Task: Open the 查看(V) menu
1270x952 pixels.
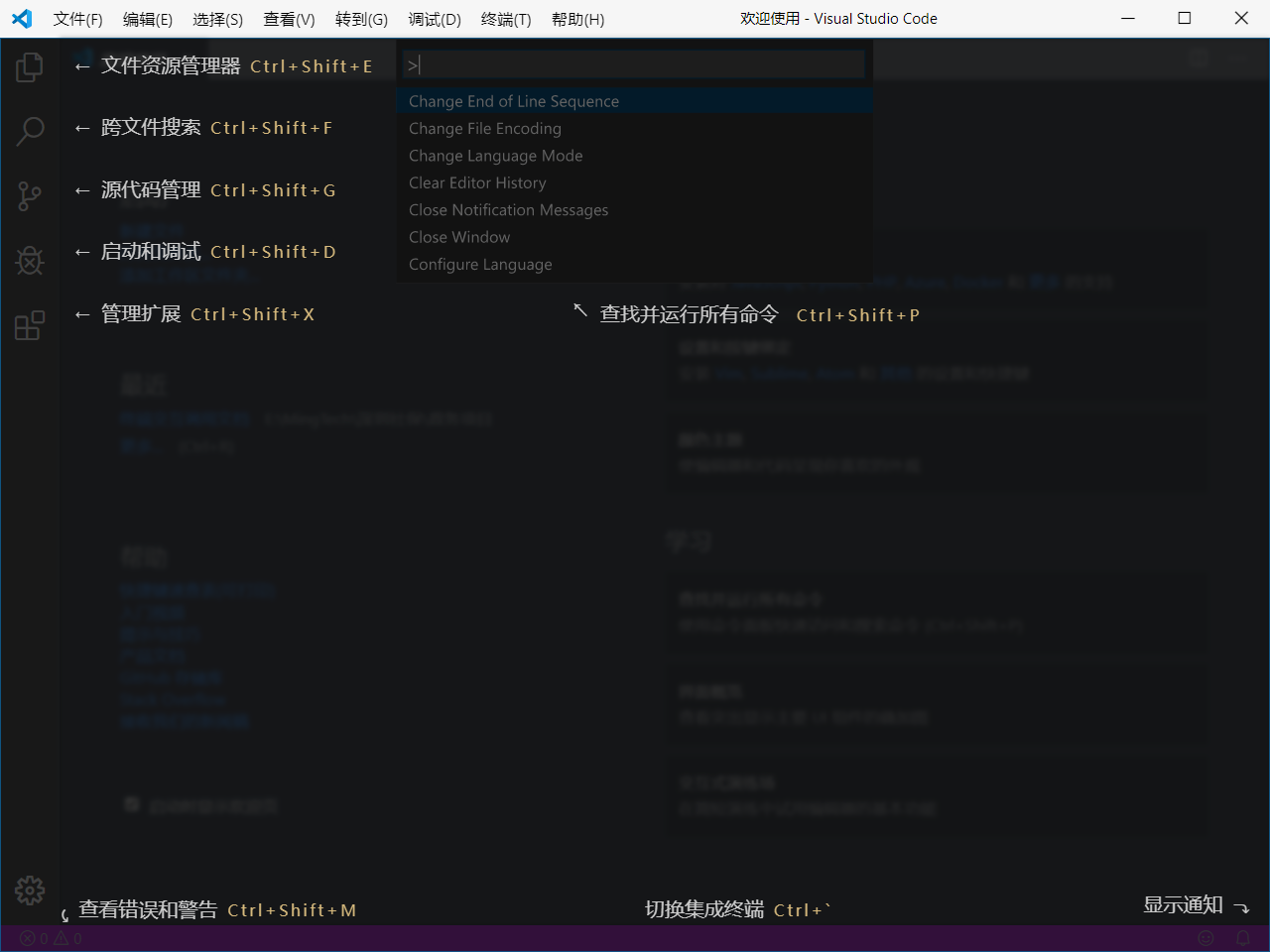Action: click(290, 19)
